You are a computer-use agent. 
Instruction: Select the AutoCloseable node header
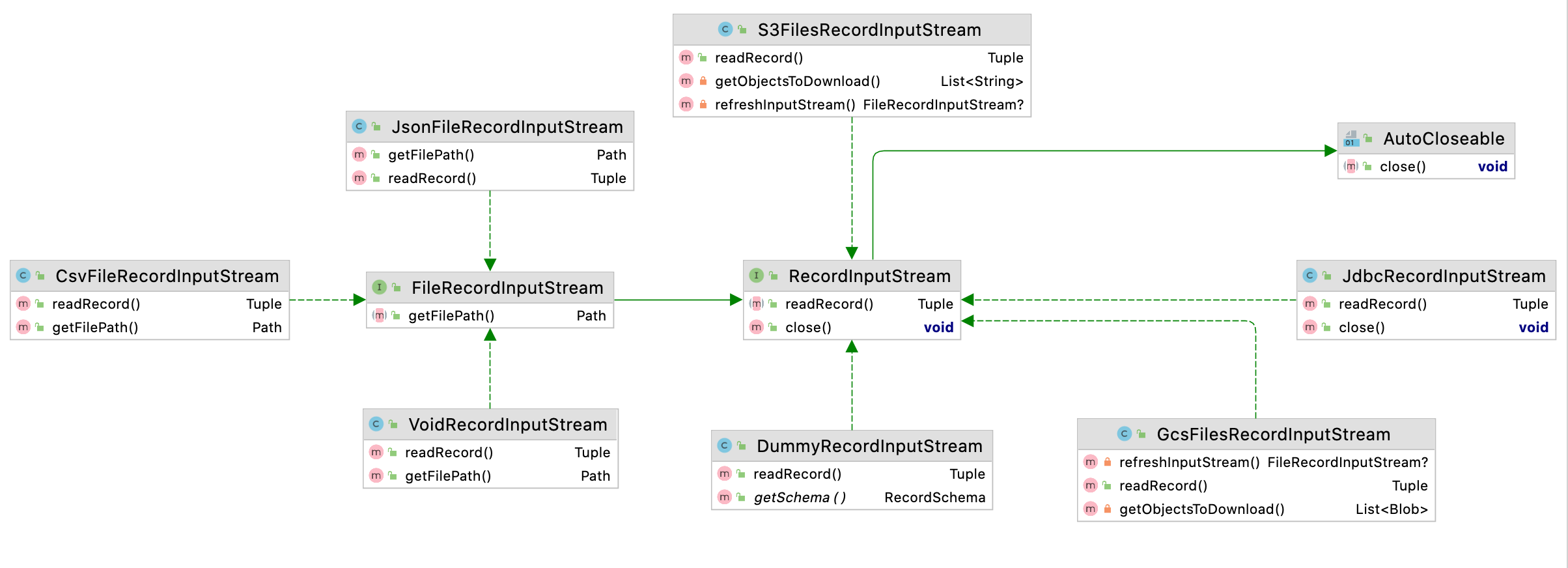(x=1426, y=138)
